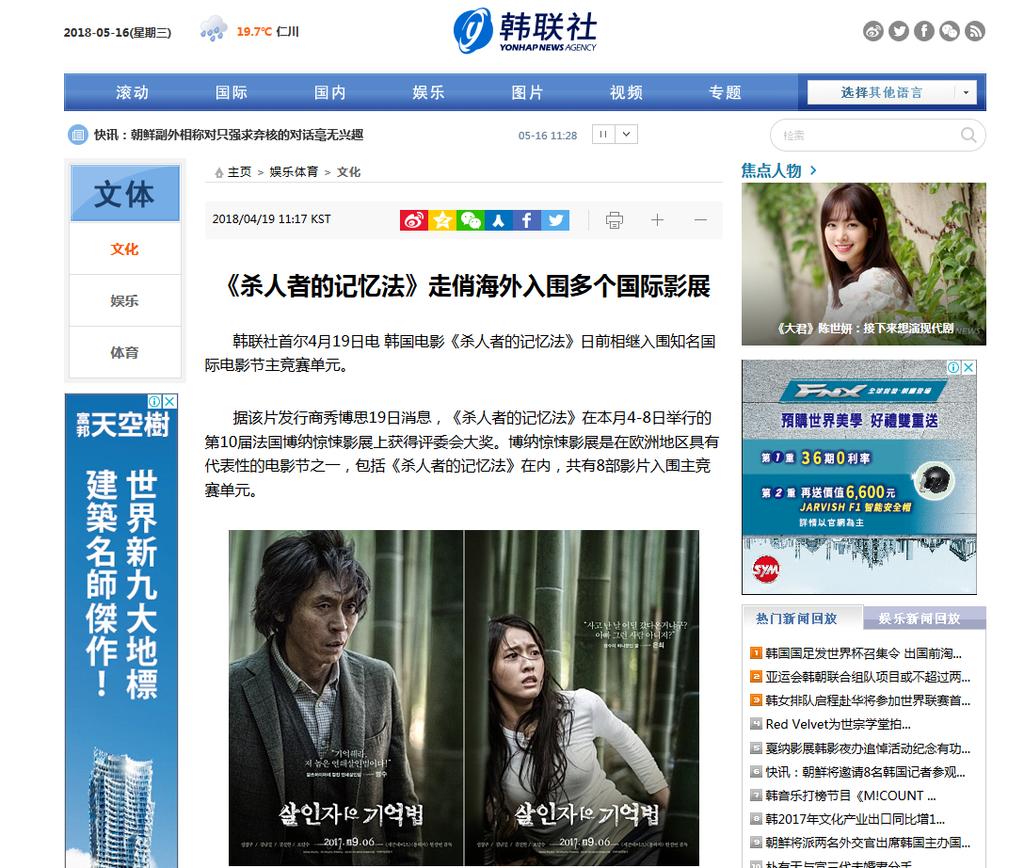Open news item Red Velvet为世宗学堂拍
The width and height of the screenshot is (1024, 868).
(838, 724)
